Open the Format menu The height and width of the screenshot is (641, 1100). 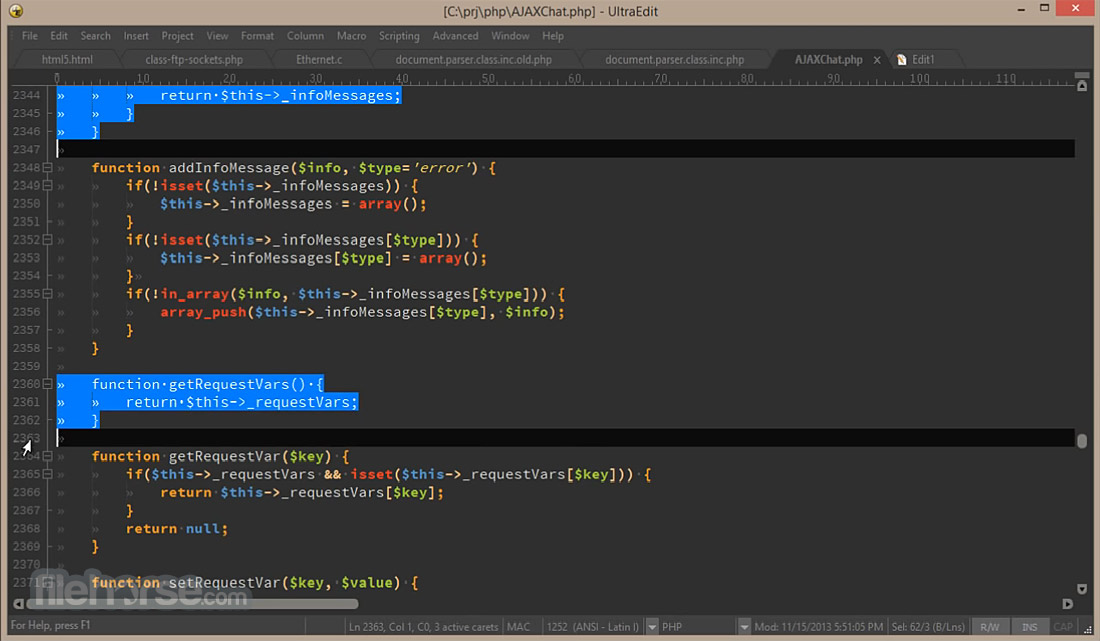(x=257, y=36)
